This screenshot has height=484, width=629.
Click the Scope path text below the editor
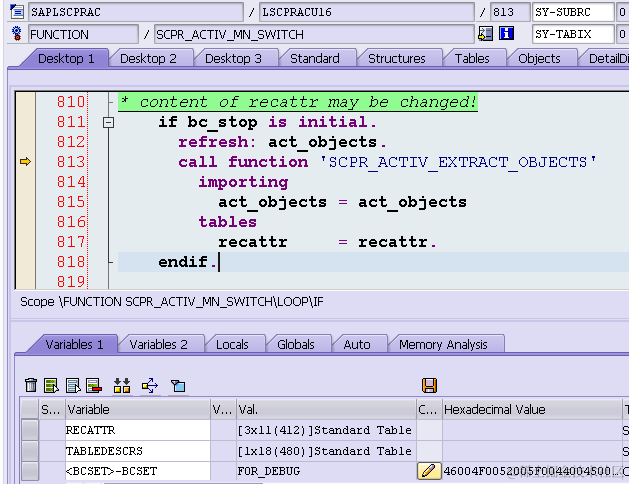[172, 302]
